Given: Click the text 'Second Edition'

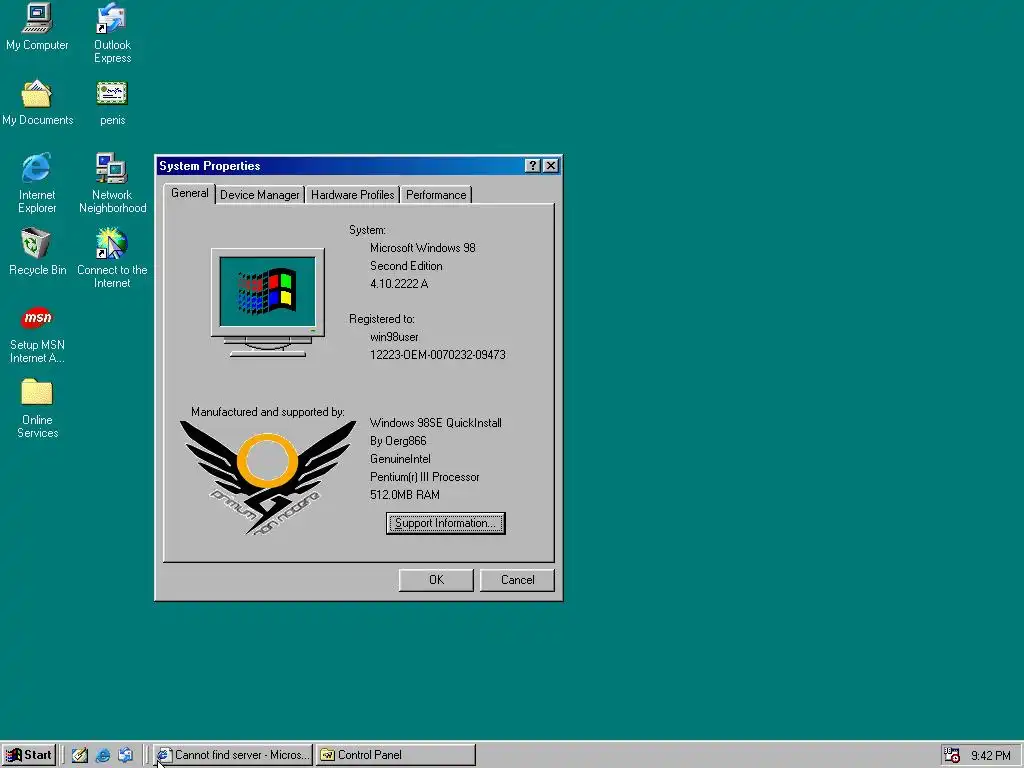Looking at the screenshot, I should tap(406, 266).
